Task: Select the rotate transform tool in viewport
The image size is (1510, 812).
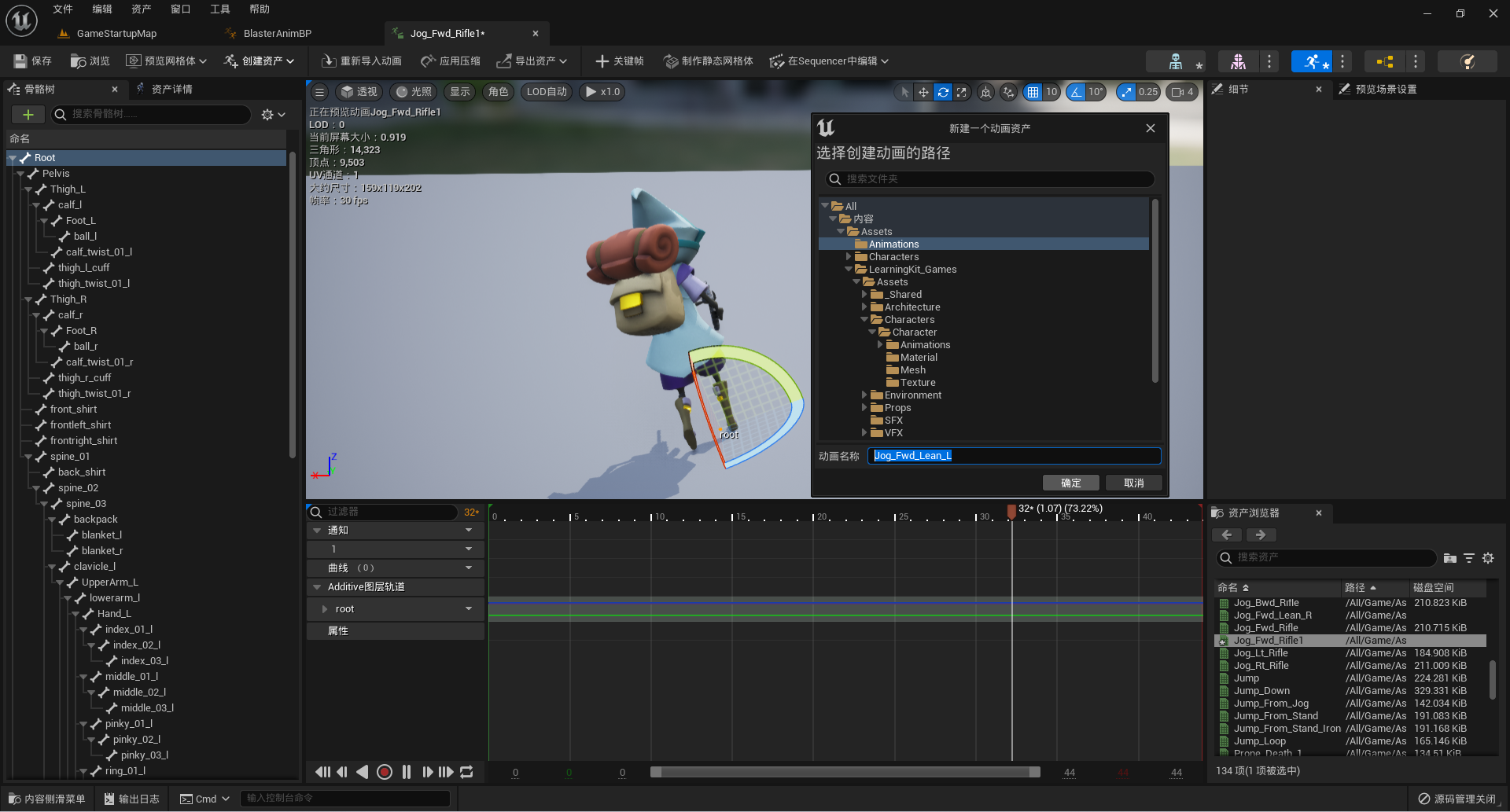Action: tap(942, 92)
